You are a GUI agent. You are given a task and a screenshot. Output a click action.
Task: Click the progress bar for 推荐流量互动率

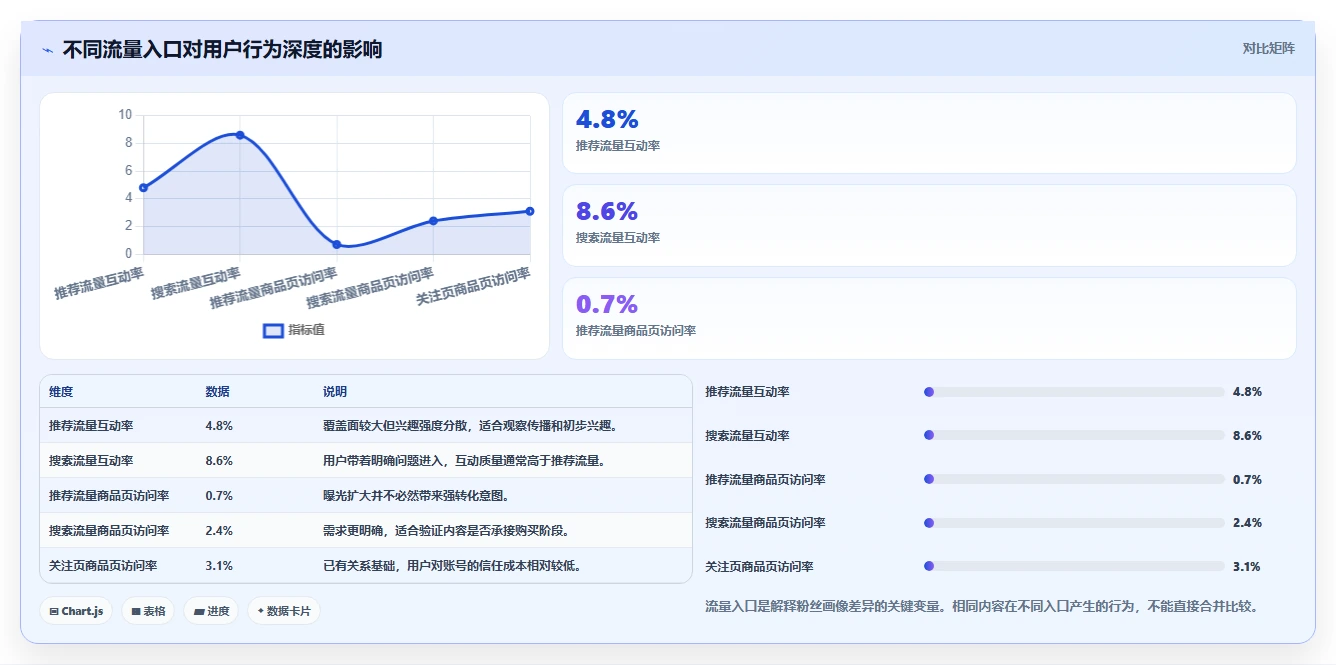pos(1074,392)
